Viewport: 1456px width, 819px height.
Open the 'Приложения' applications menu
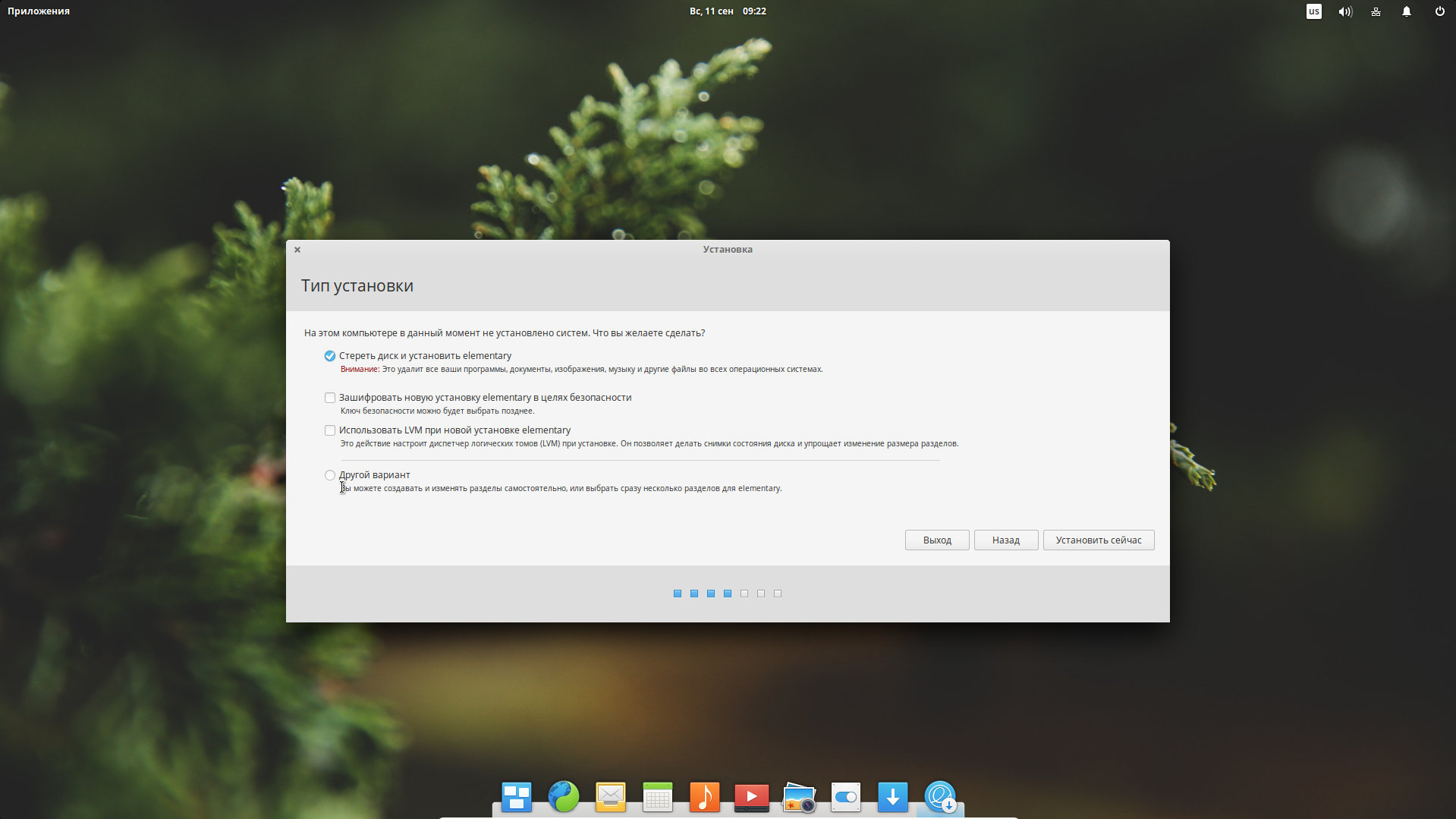[x=39, y=11]
